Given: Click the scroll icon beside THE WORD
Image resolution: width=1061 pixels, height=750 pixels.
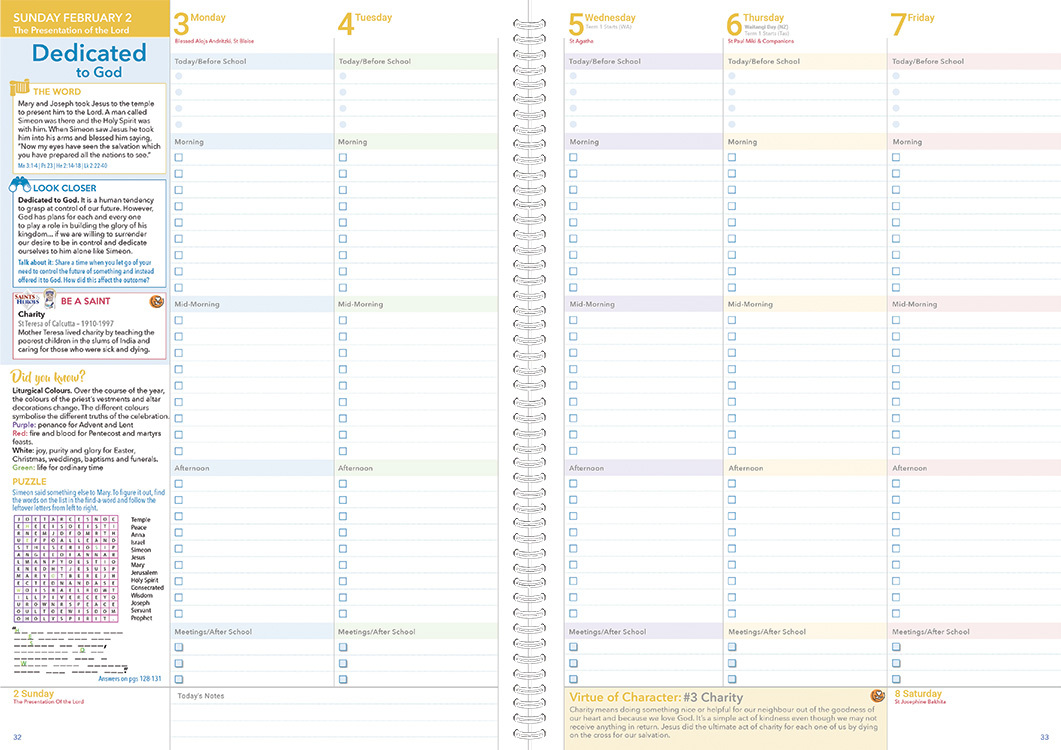Looking at the screenshot, I should pos(20,89).
